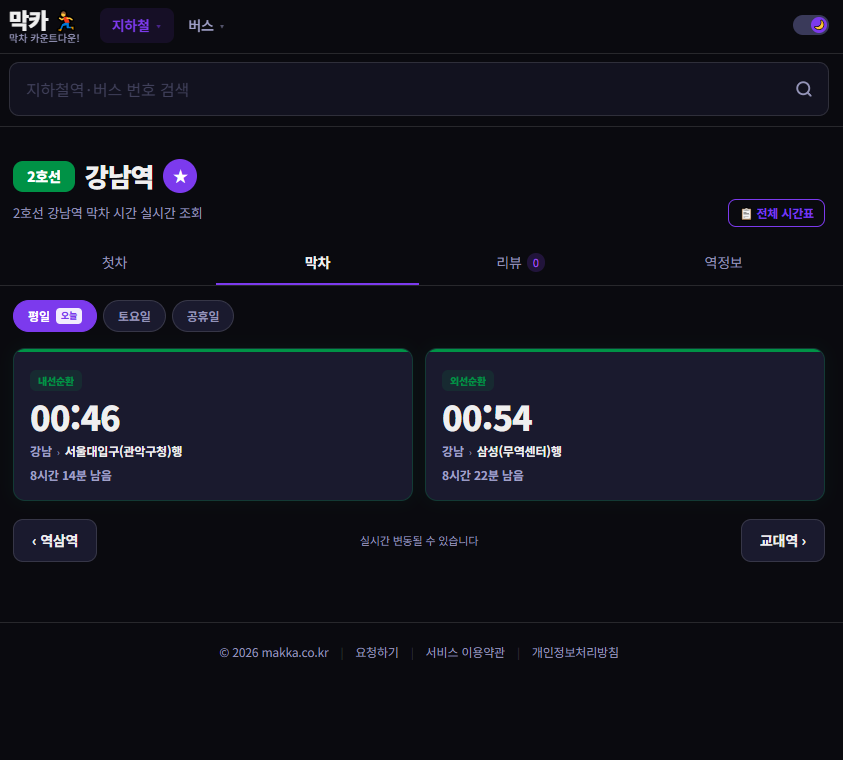Click the 강남역 station title
Viewport: 843px width, 760px height.
tap(119, 177)
